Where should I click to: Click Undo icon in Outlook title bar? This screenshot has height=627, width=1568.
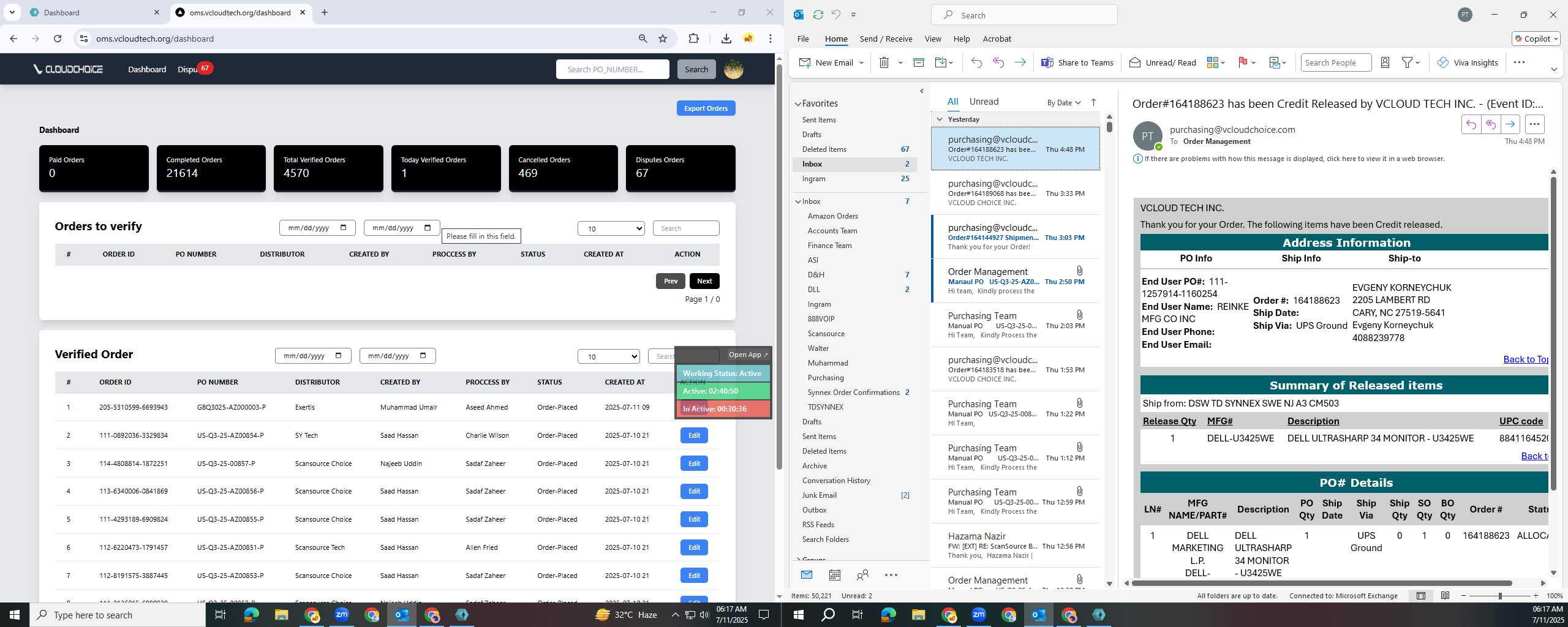835,15
